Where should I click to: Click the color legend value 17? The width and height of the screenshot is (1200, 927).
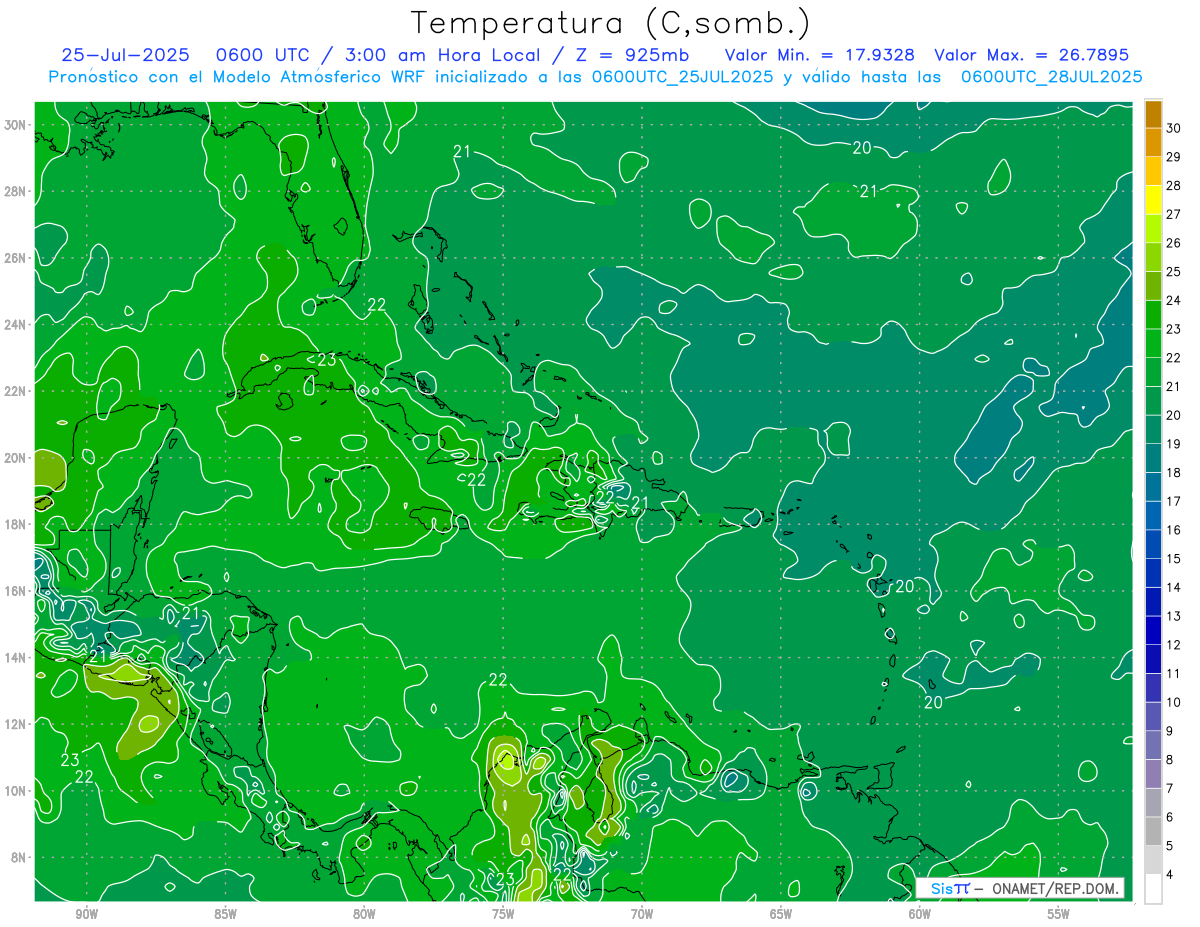1173,501
